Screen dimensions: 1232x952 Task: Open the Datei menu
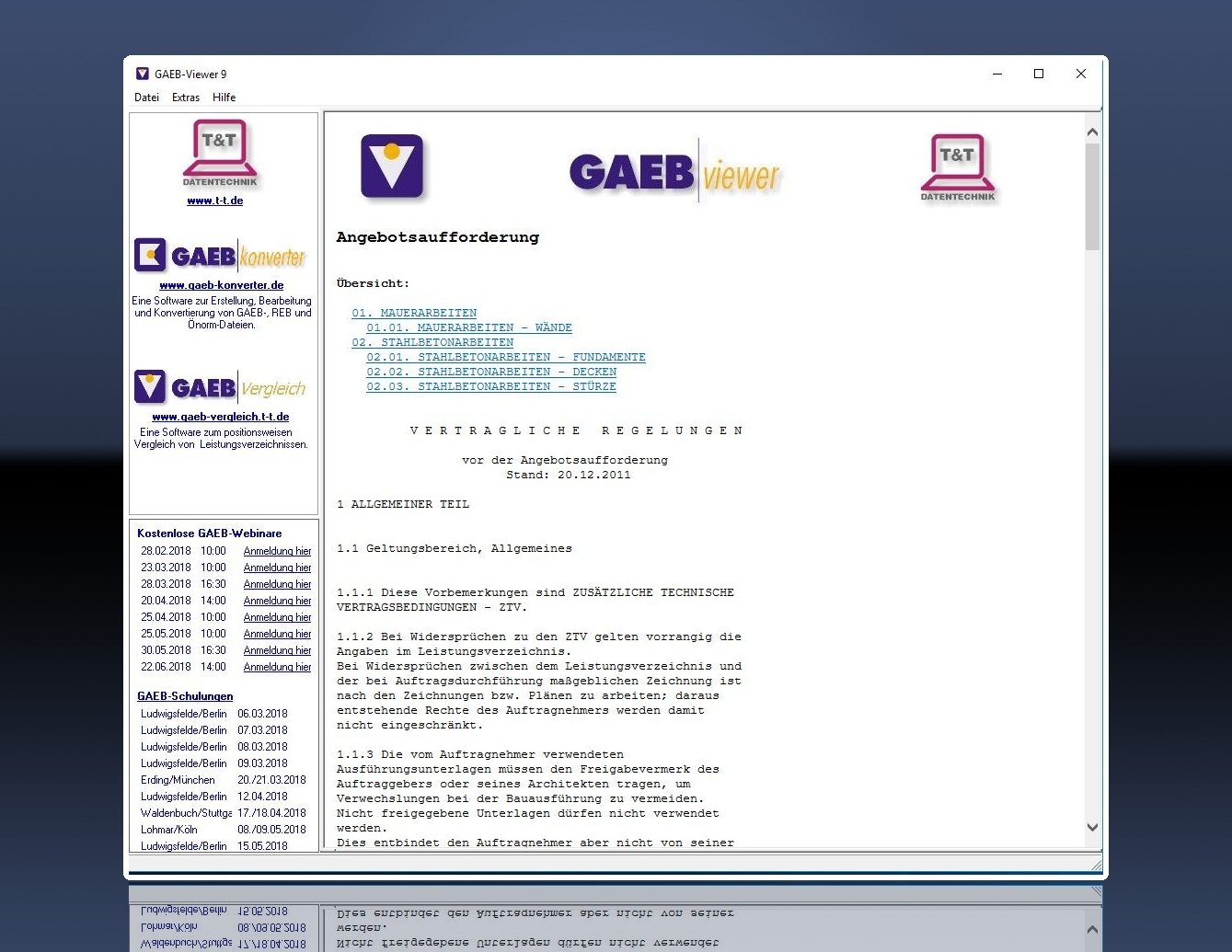[146, 97]
